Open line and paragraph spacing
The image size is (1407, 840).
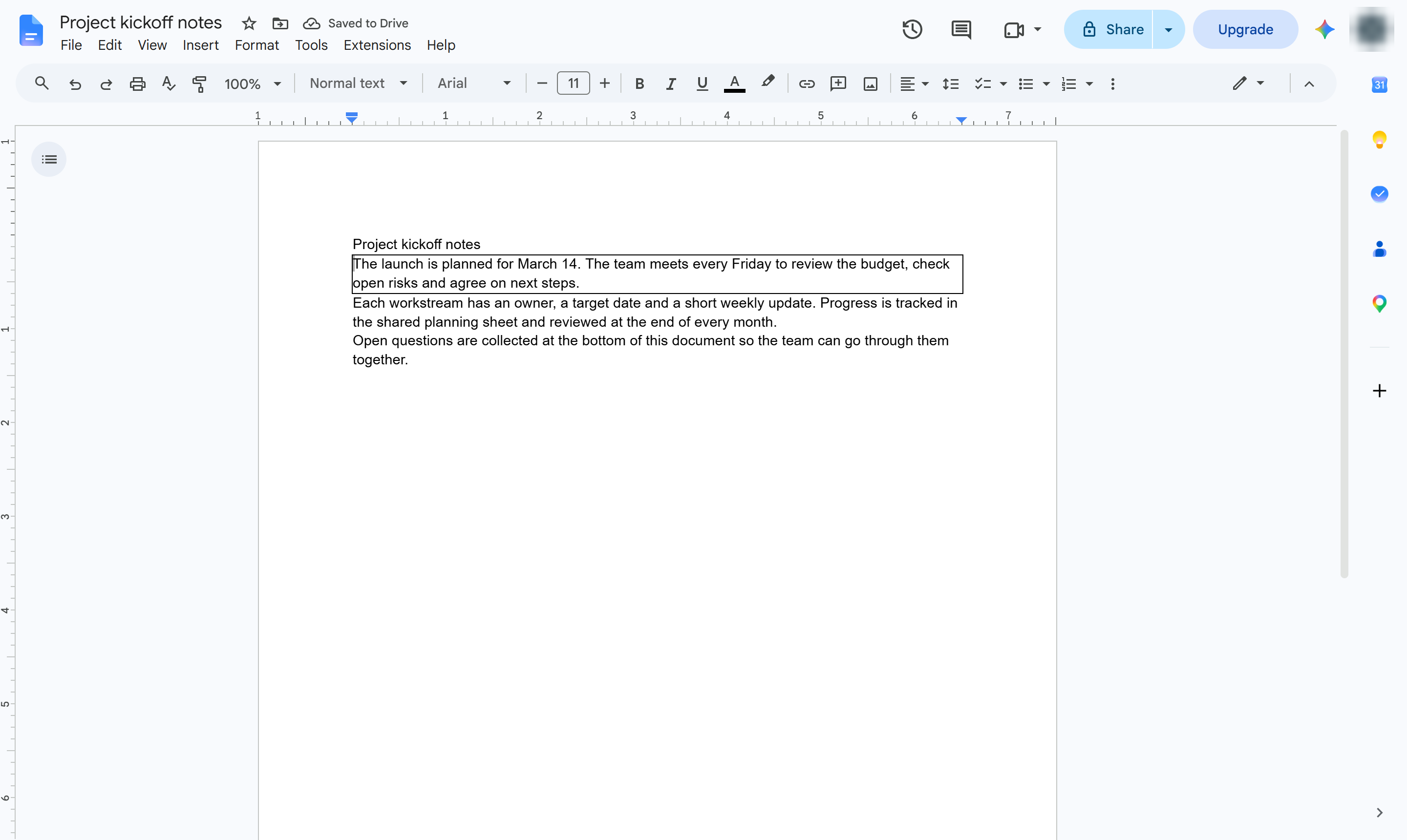950,84
